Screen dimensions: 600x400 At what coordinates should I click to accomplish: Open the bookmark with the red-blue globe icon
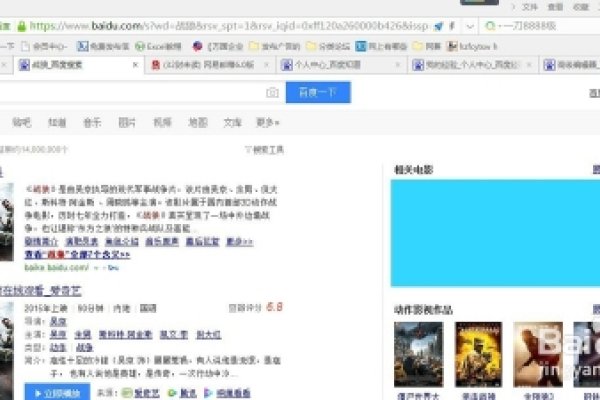[x=218, y=47]
